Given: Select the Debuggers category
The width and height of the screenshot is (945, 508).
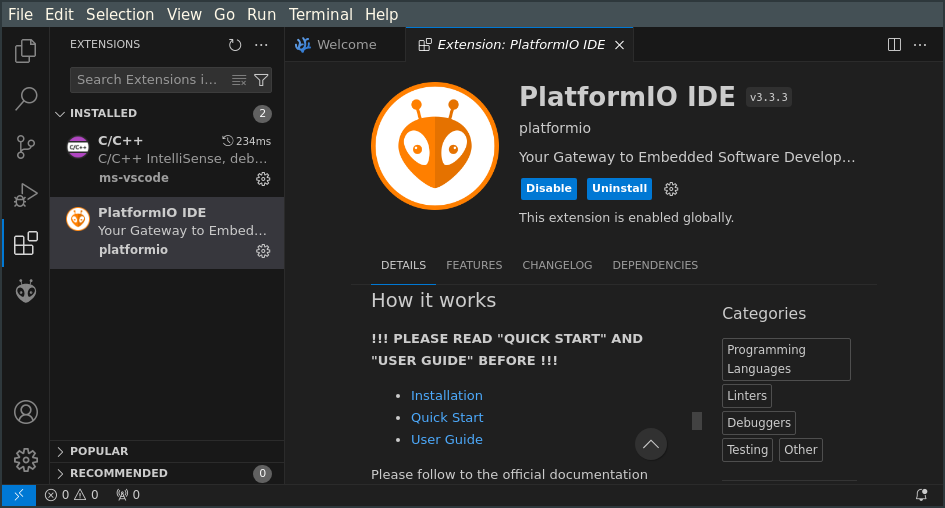Looking at the screenshot, I should coord(759,423).
